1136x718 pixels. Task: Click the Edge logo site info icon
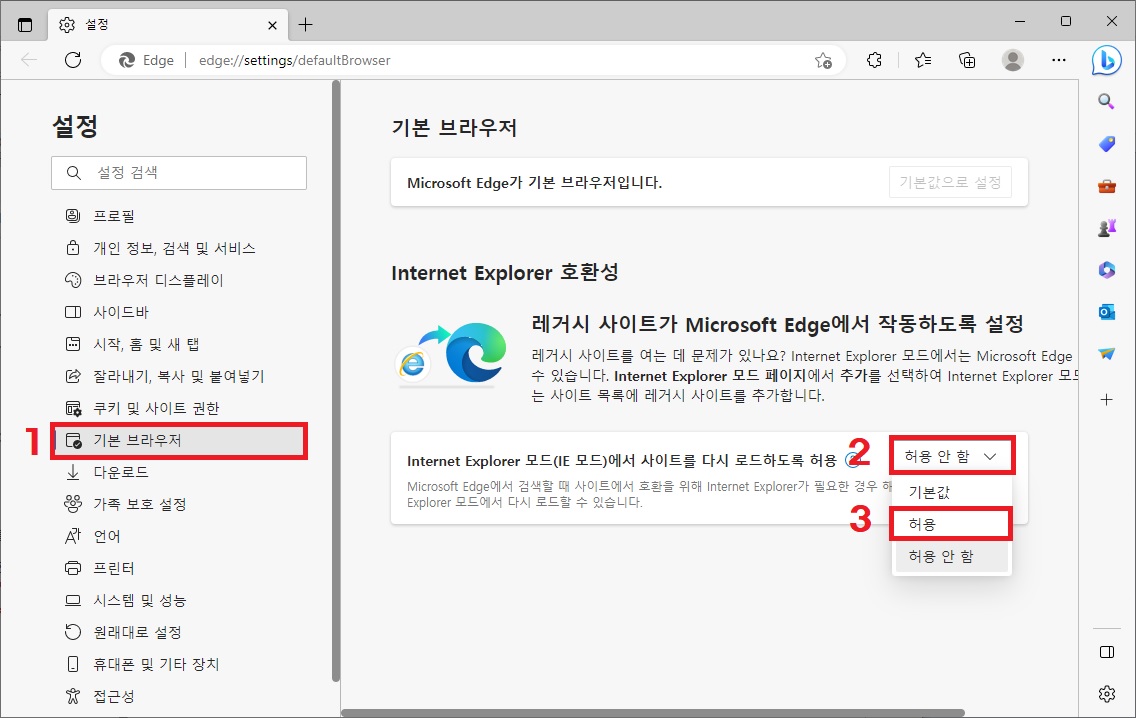[127, 60]
